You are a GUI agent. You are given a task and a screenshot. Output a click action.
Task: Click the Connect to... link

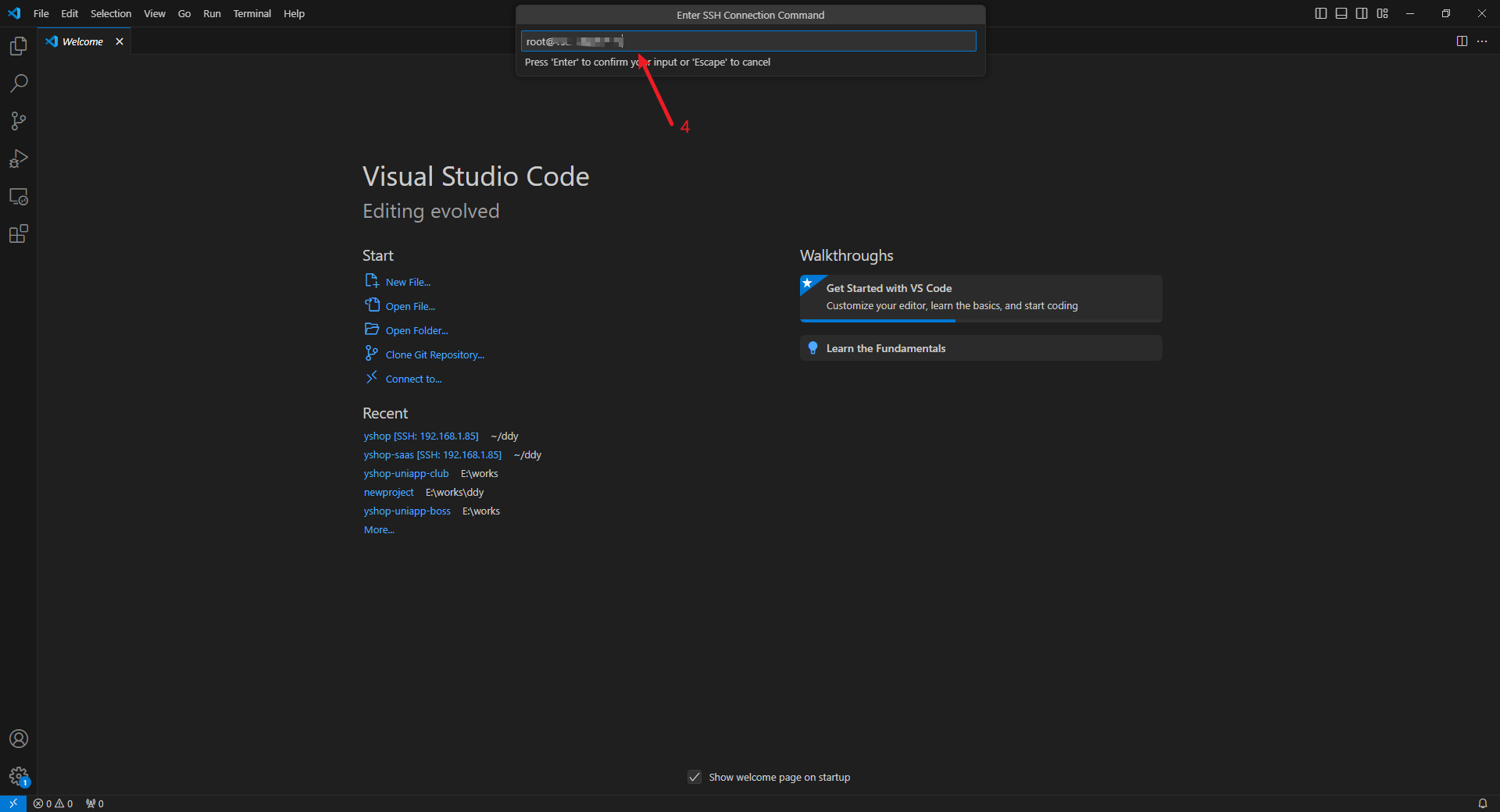pos(413,379)
